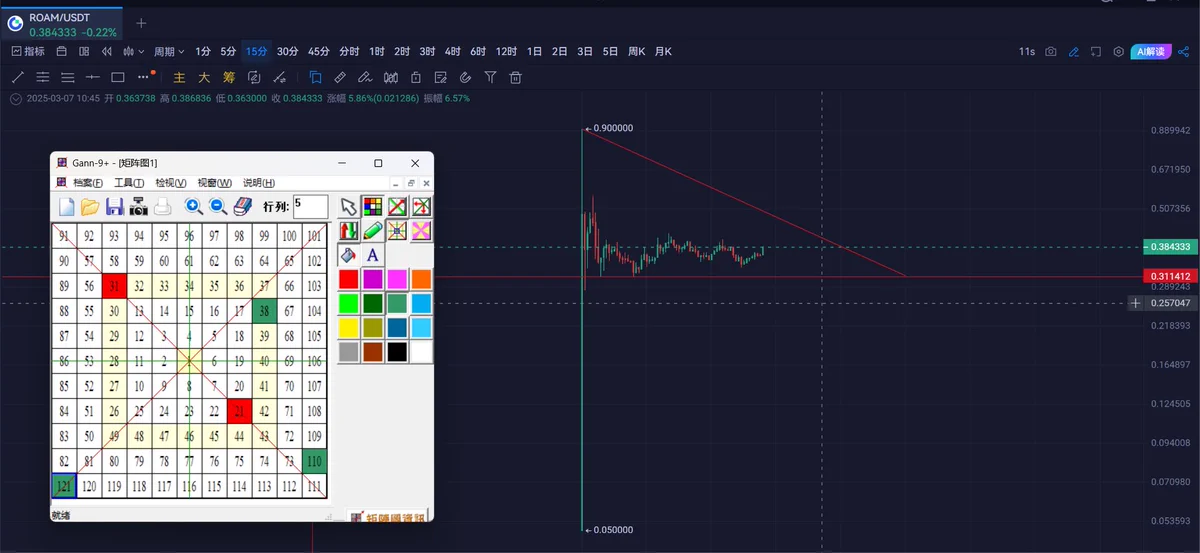Image resolution: width=1200 pixels, height=553 pixels.
Task: Delete drawings with the trash icon
Action: (x=516, y=77)
